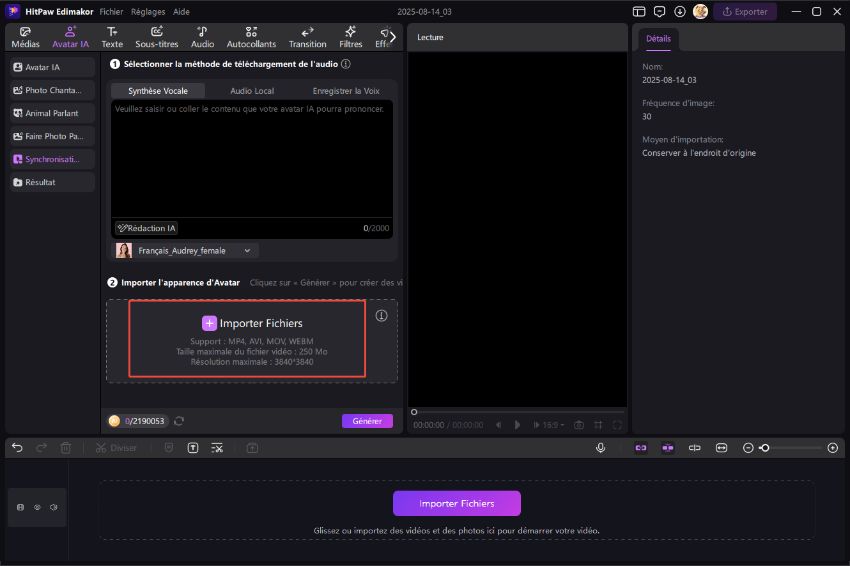Open the 16:9 aspect ratio dropdown
This screenshot has height=566, width=850.
553,425
